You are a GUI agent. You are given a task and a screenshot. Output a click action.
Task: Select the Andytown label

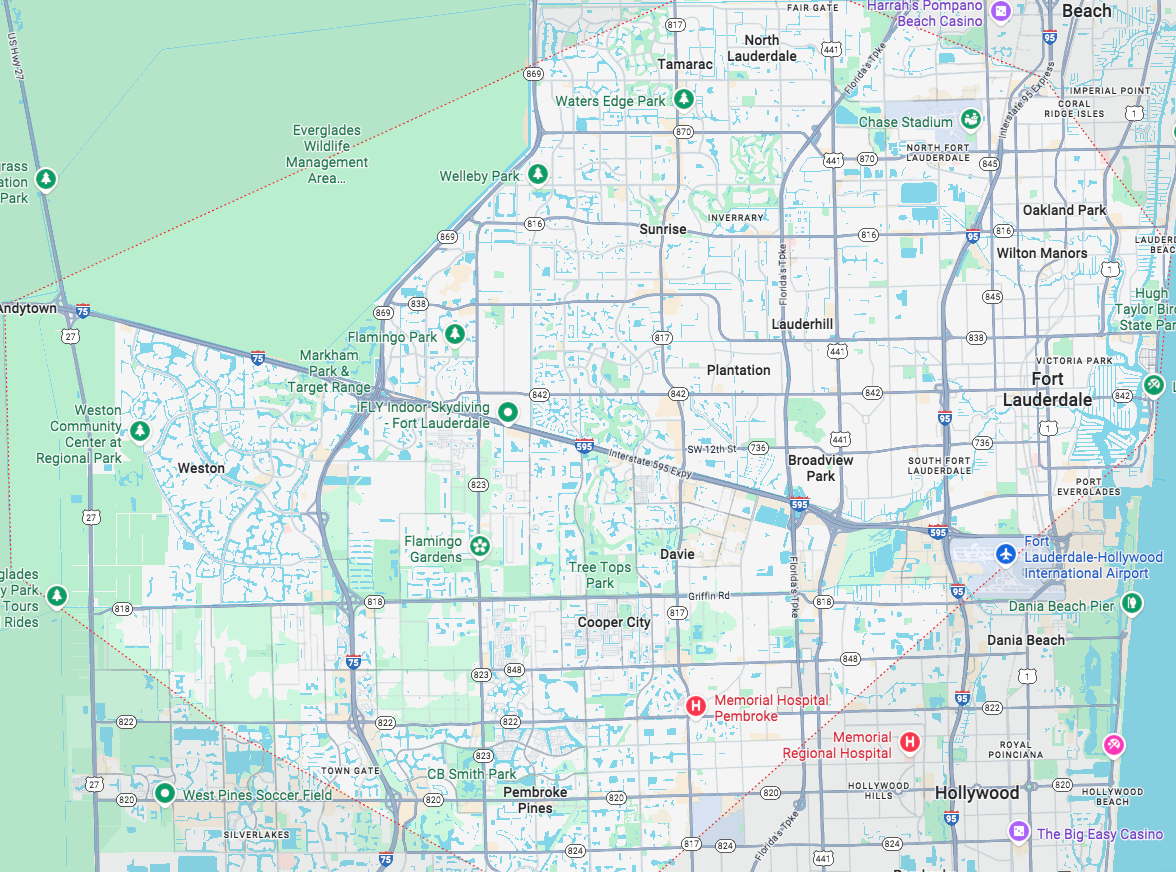coord(28,308)
